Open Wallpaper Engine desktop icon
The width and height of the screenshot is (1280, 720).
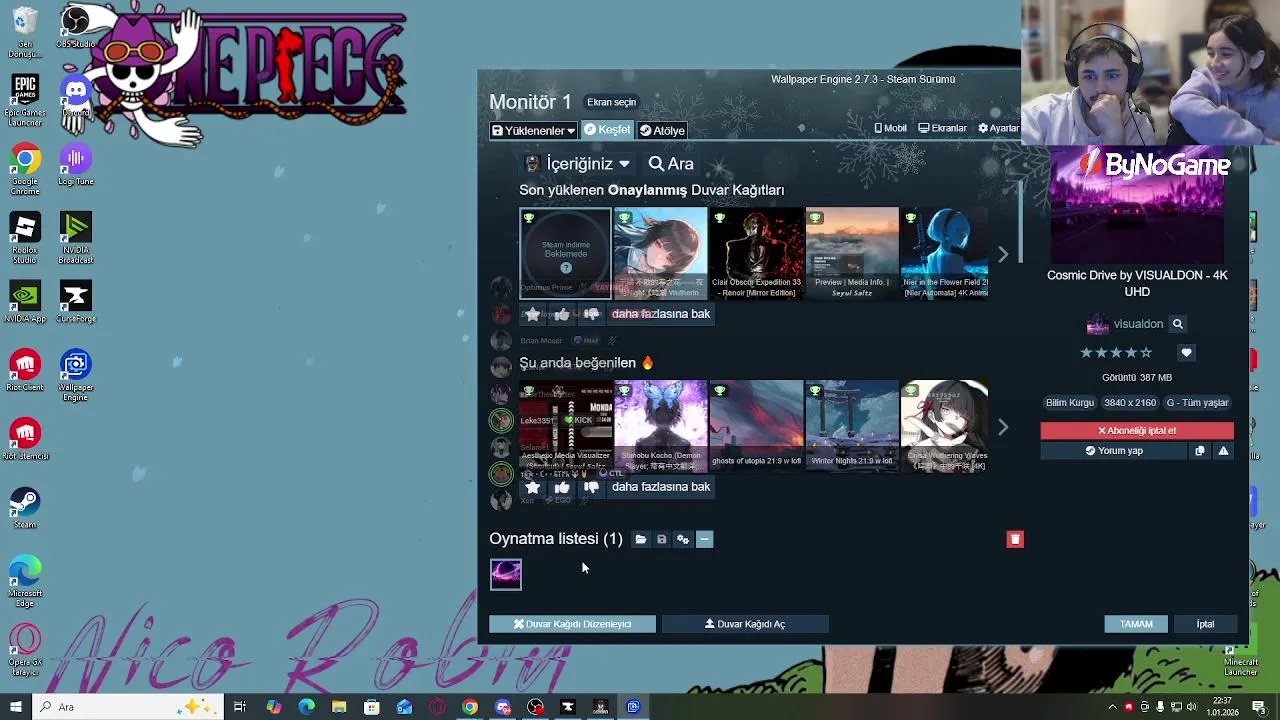tap(76, 376)
